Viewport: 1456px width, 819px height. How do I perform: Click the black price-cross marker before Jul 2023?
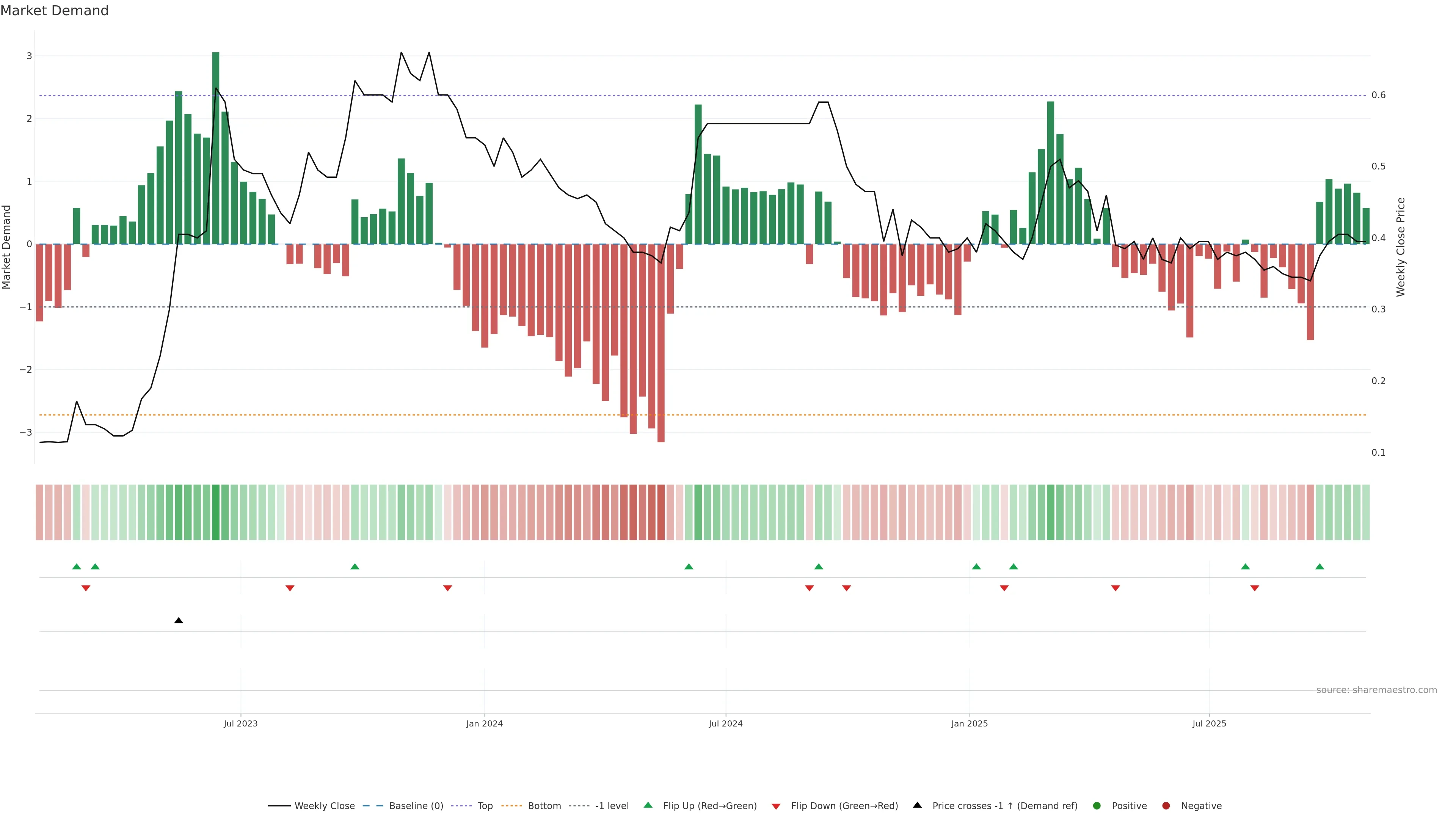179,621
